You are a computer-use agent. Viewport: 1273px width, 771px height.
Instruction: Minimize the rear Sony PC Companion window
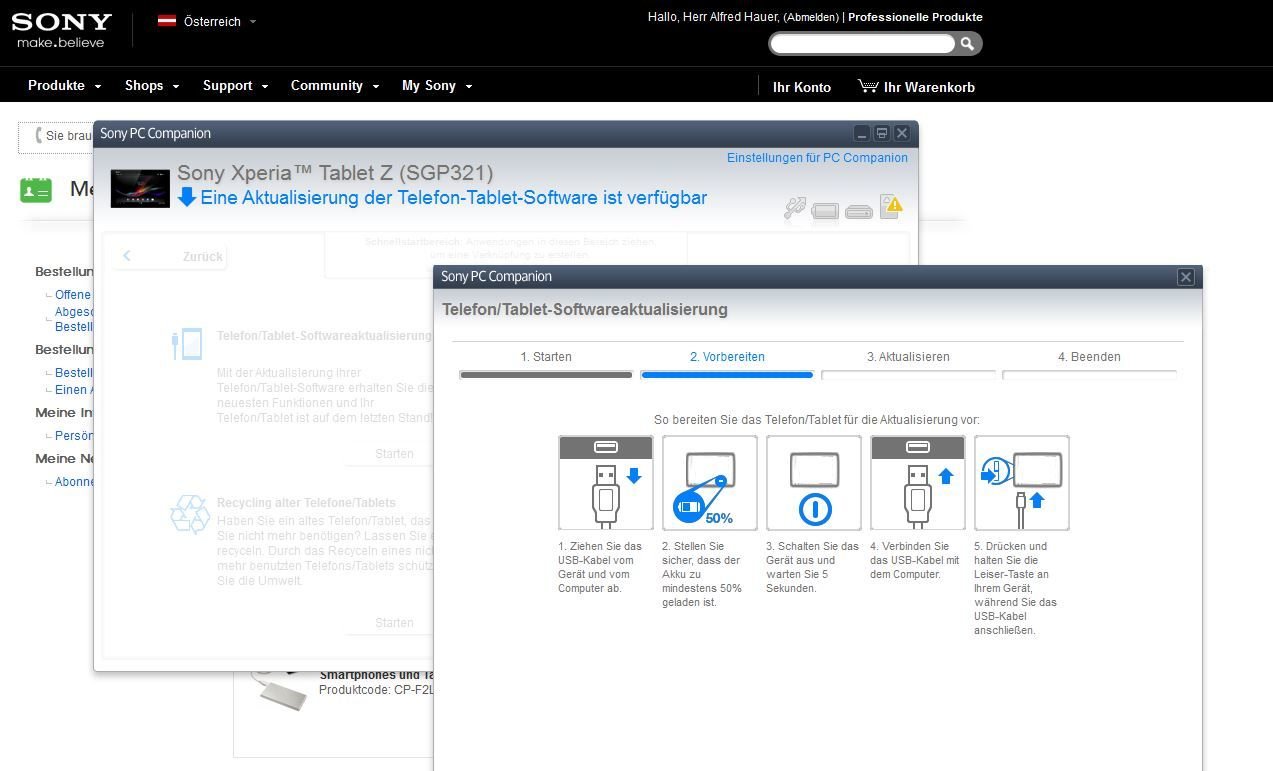(x=862, y=133)
